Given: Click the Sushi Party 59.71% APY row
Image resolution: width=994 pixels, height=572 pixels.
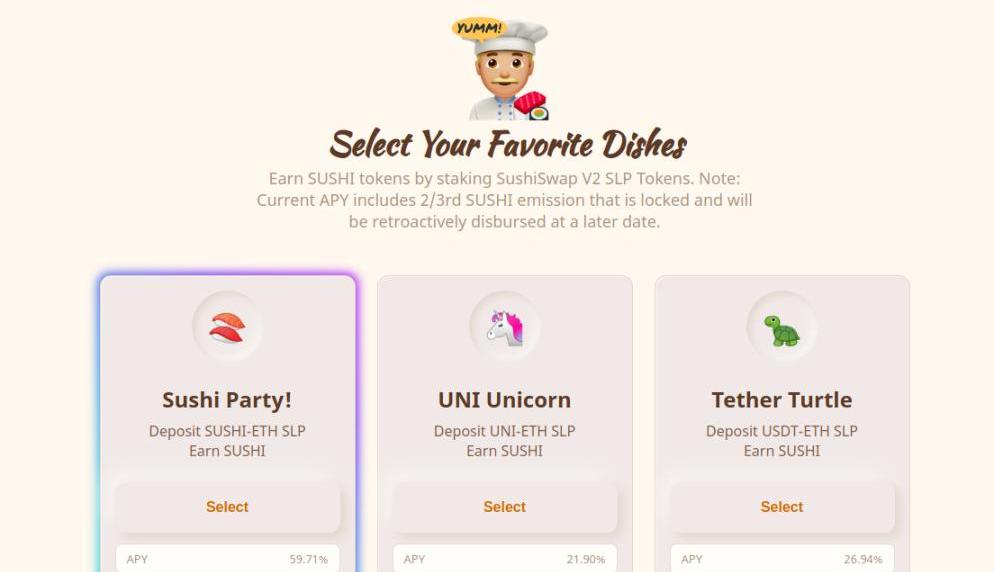Looking at the screenshot, I should (227, 559).
